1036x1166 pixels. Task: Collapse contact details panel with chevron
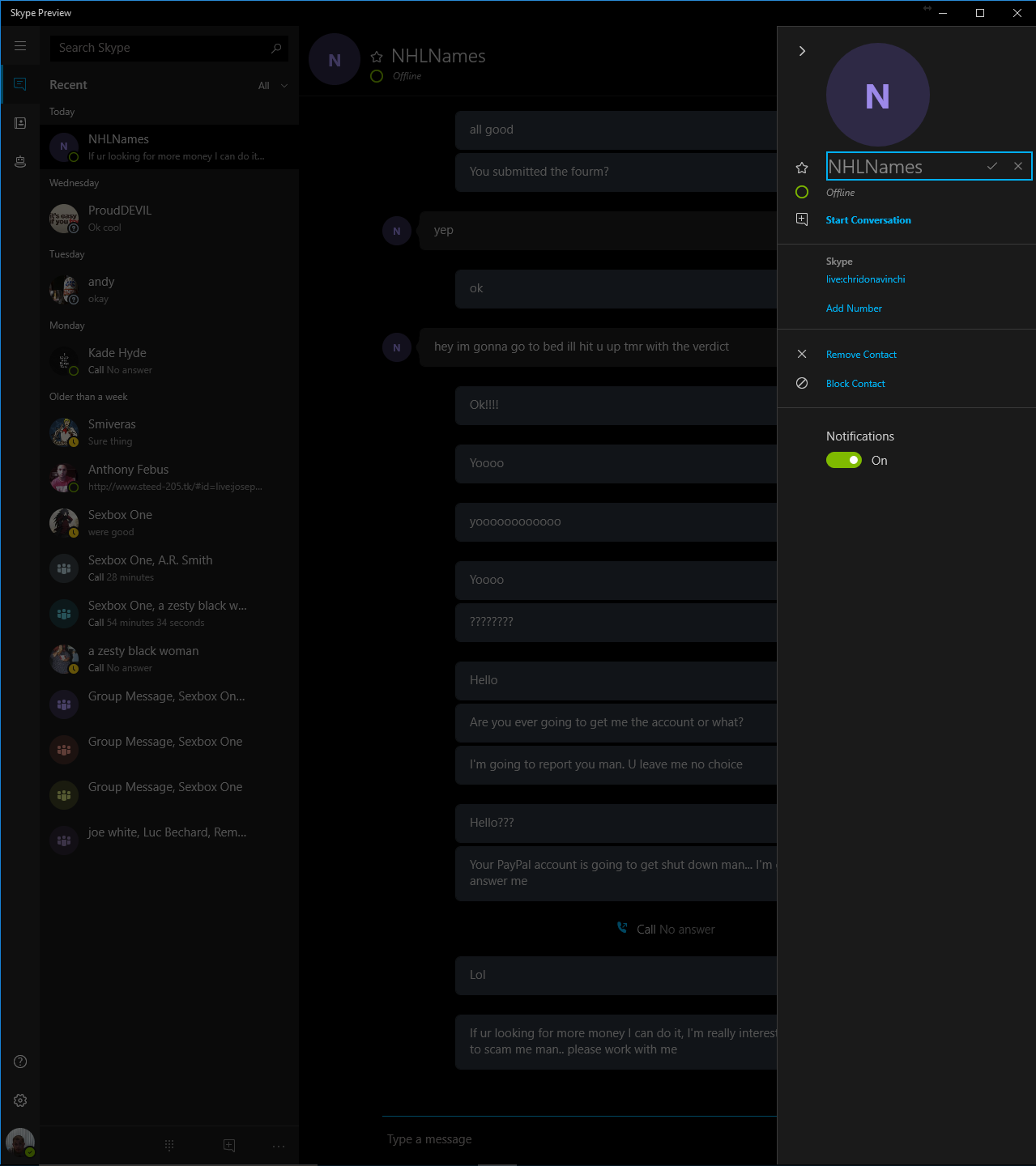coord(802,51)
